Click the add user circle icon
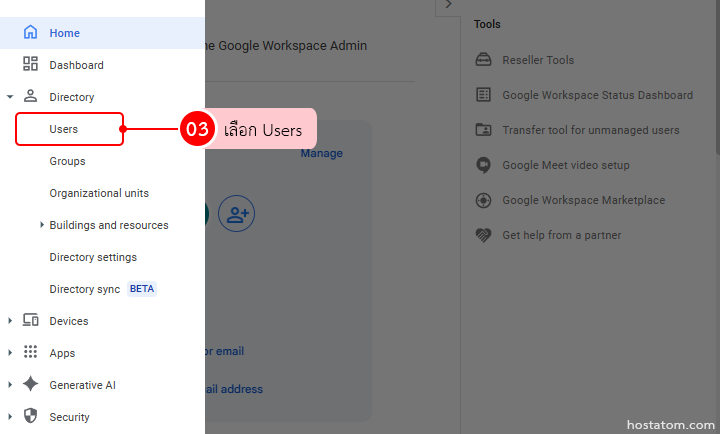 click(x=236, y=214)
